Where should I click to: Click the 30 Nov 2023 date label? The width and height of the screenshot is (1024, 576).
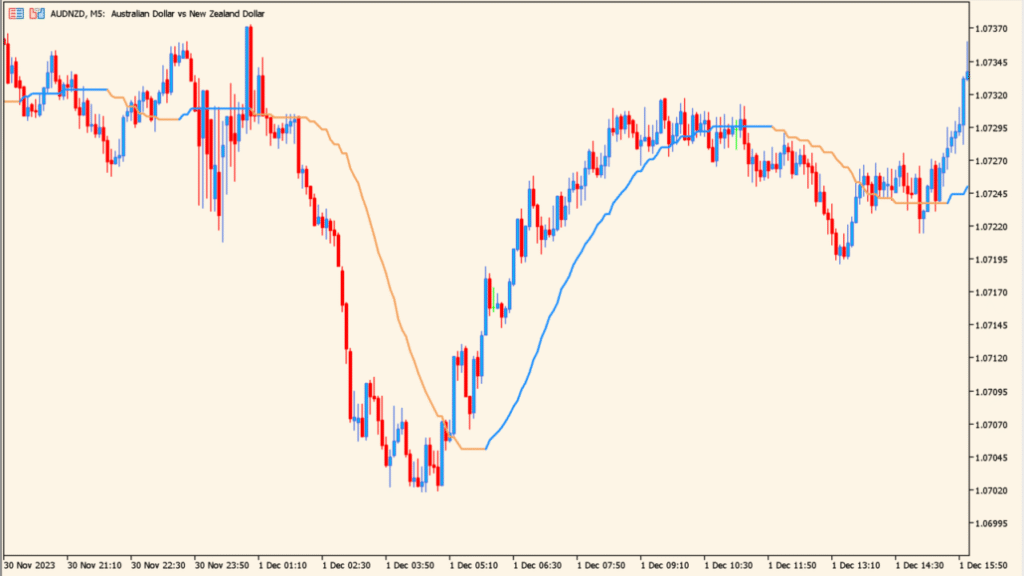pyautogui.click(x=31, y=565)
